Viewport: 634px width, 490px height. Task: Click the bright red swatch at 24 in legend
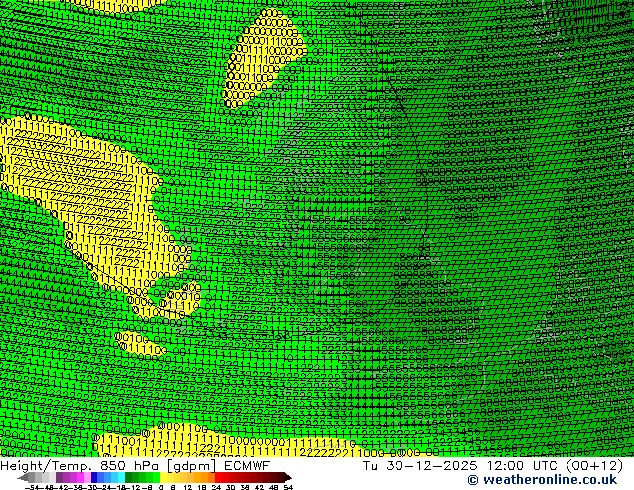pyautogui.click(x=218, y=478)
